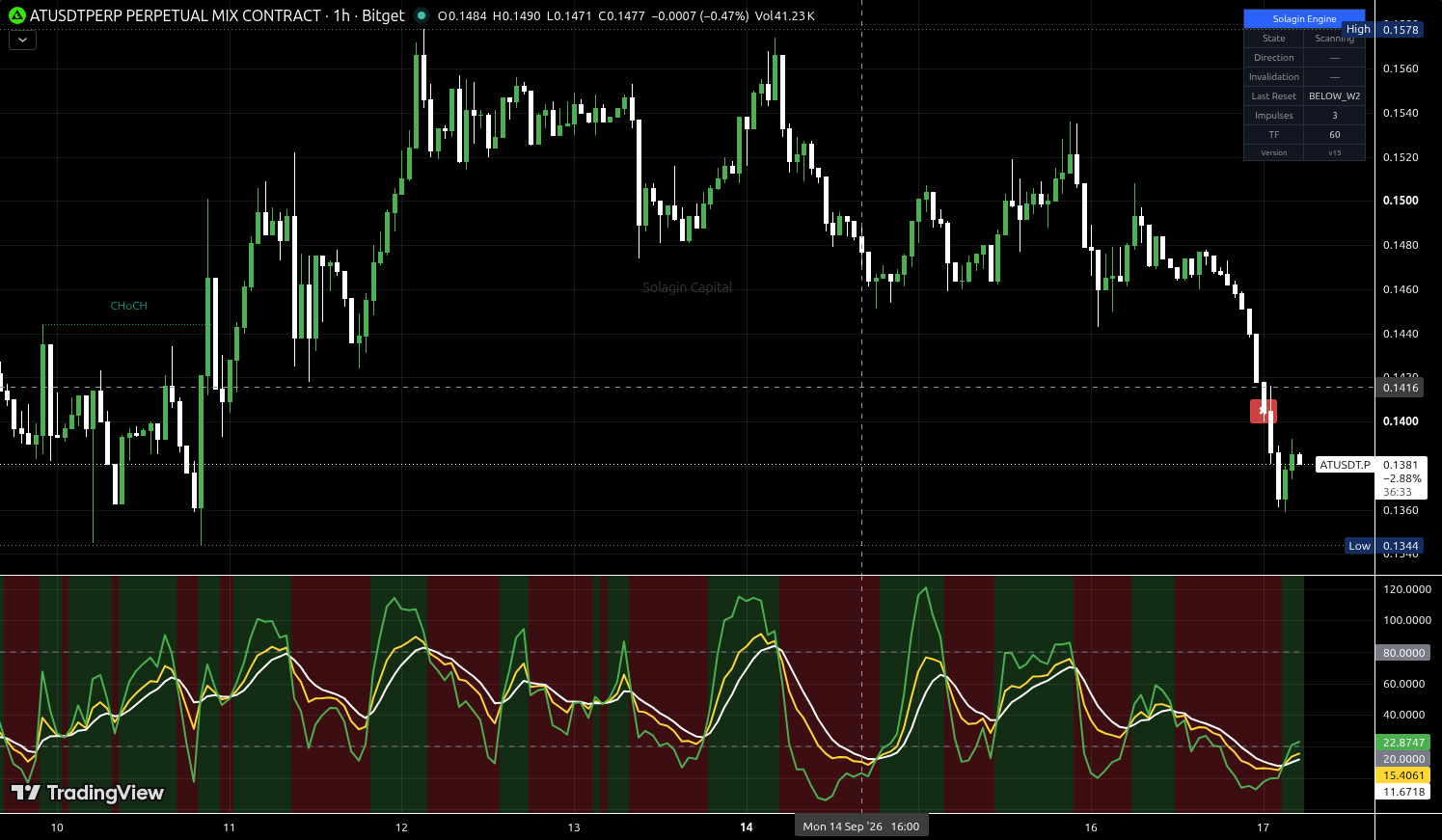Click the Impulses label cell

coord(1273,116)
